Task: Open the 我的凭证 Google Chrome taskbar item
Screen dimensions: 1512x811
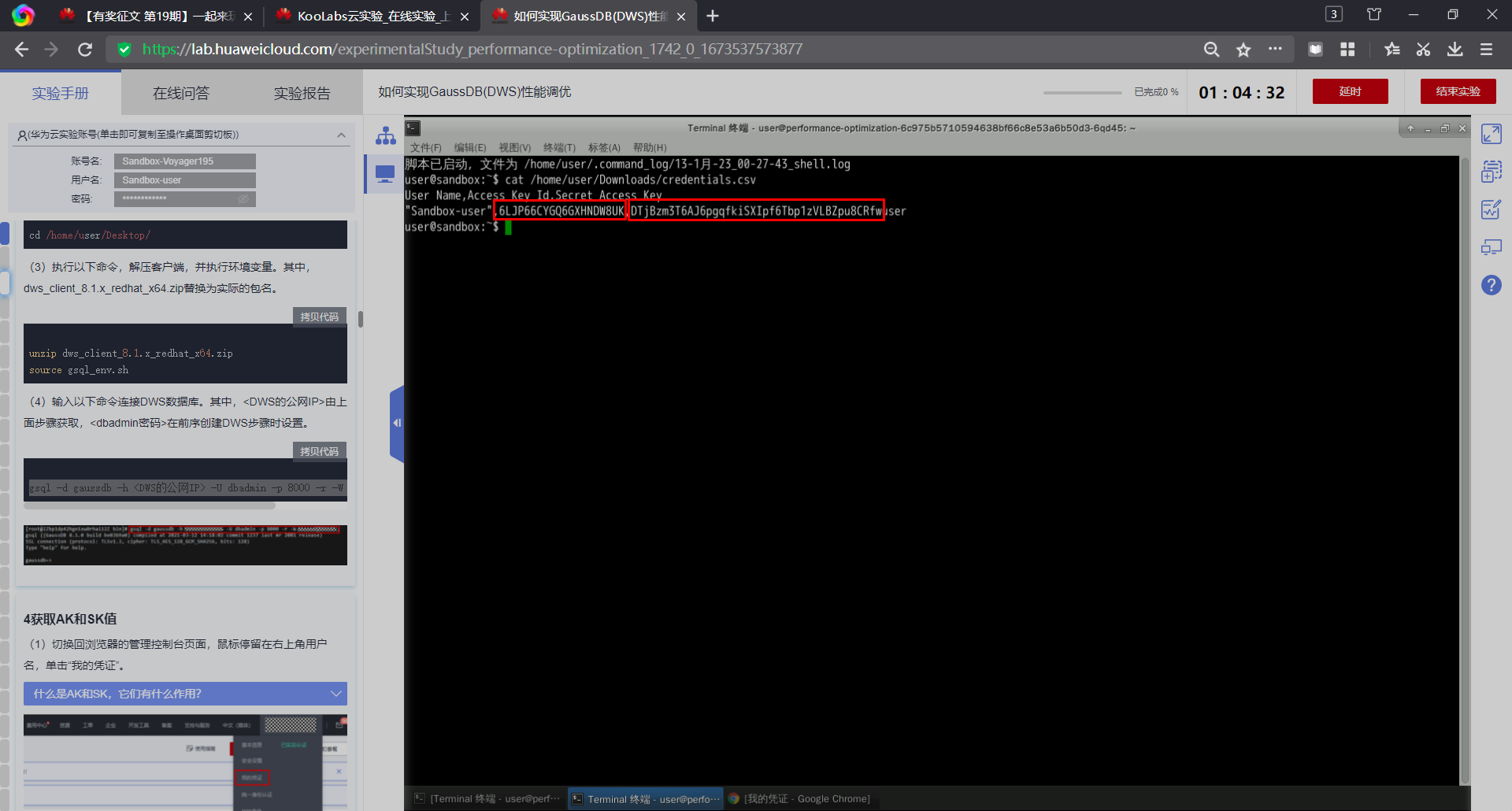Action: pos(799,798)
